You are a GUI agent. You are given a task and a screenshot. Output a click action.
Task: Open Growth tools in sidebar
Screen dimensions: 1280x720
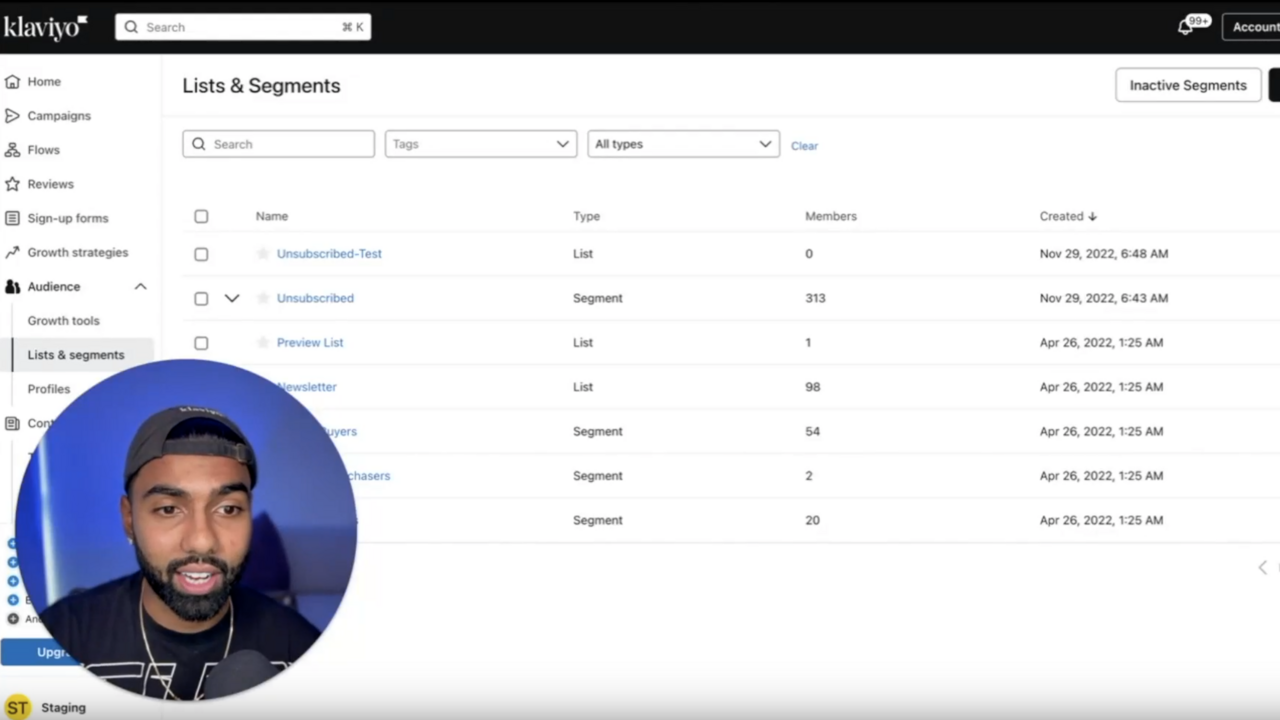(x=63, y=320)
